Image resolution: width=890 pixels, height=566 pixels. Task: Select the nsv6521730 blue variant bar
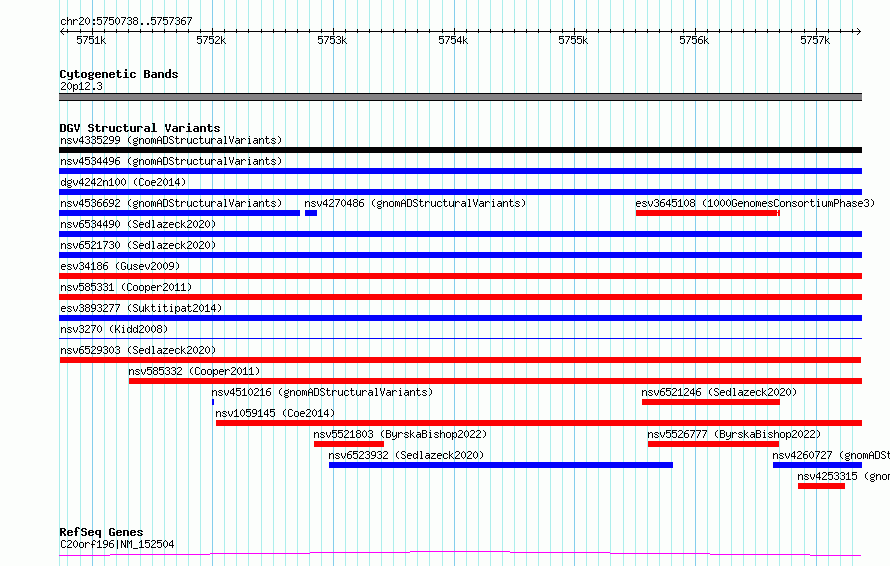coord(460,255)
